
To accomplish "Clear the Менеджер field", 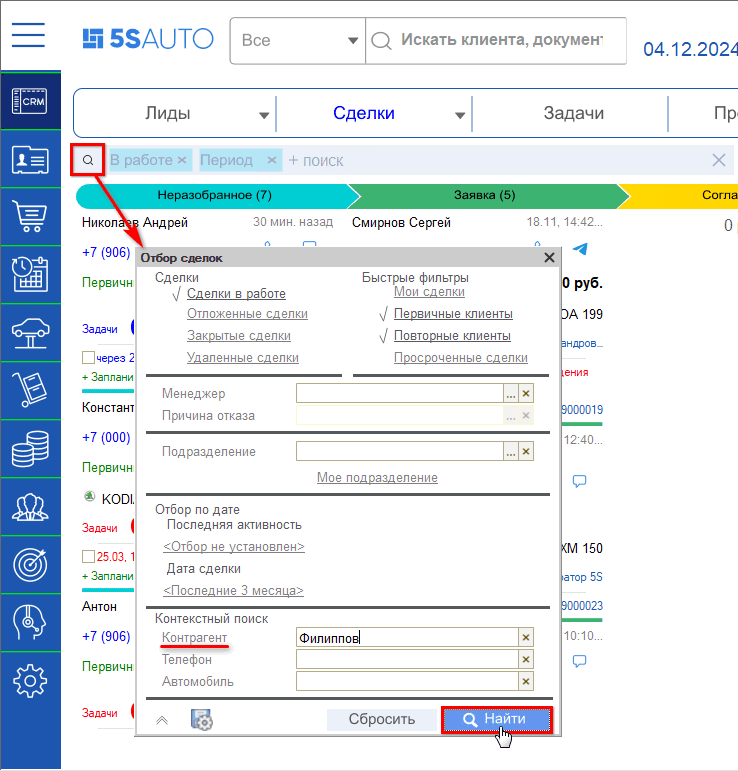I will click(526, 393).
